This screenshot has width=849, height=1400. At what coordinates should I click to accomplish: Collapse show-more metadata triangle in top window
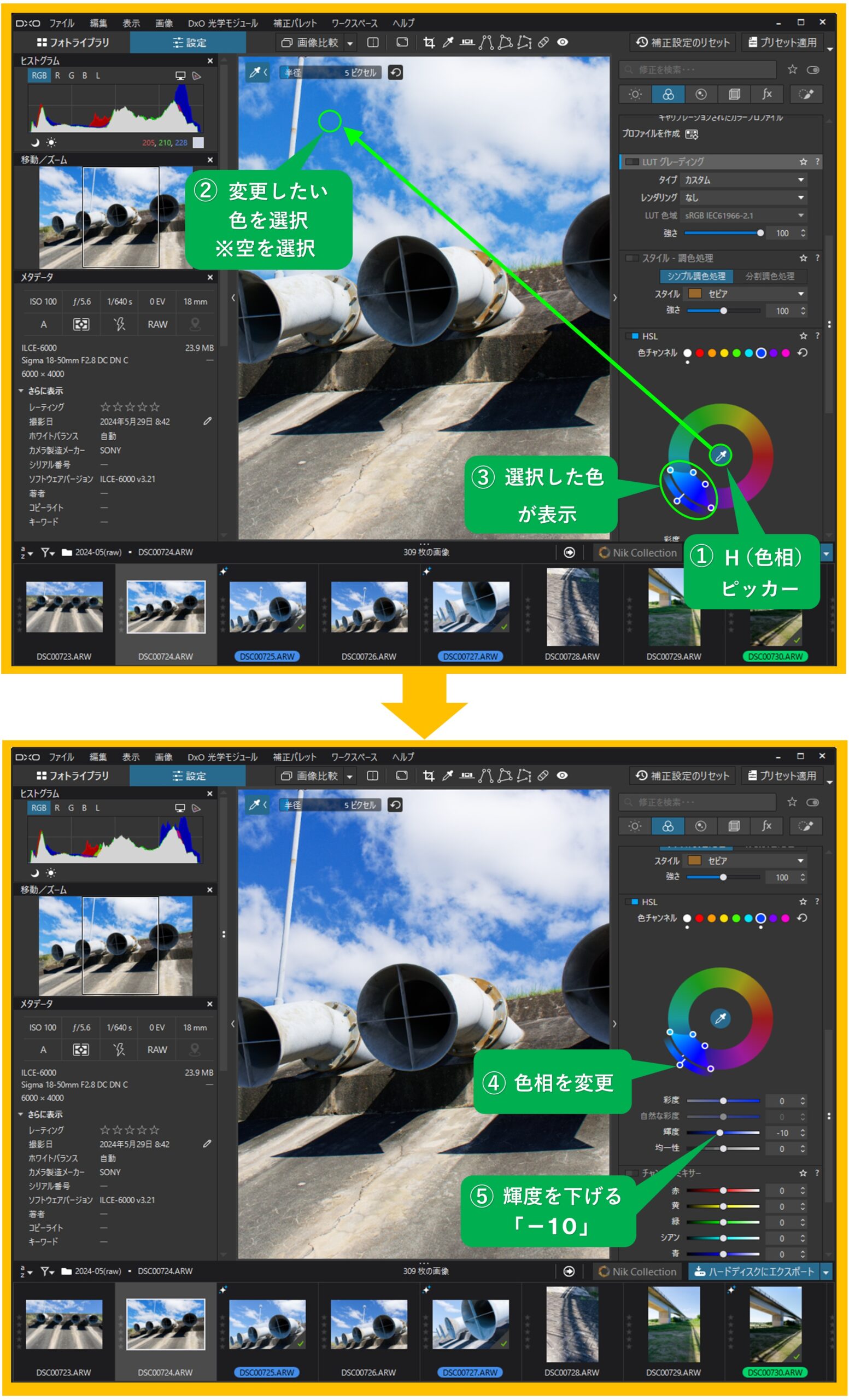point(21,391)
